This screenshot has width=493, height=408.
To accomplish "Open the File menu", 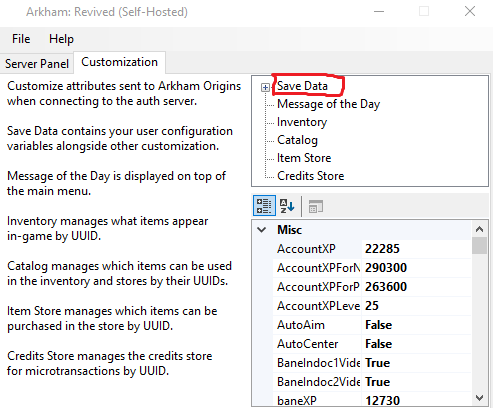I will click(21, 39).
